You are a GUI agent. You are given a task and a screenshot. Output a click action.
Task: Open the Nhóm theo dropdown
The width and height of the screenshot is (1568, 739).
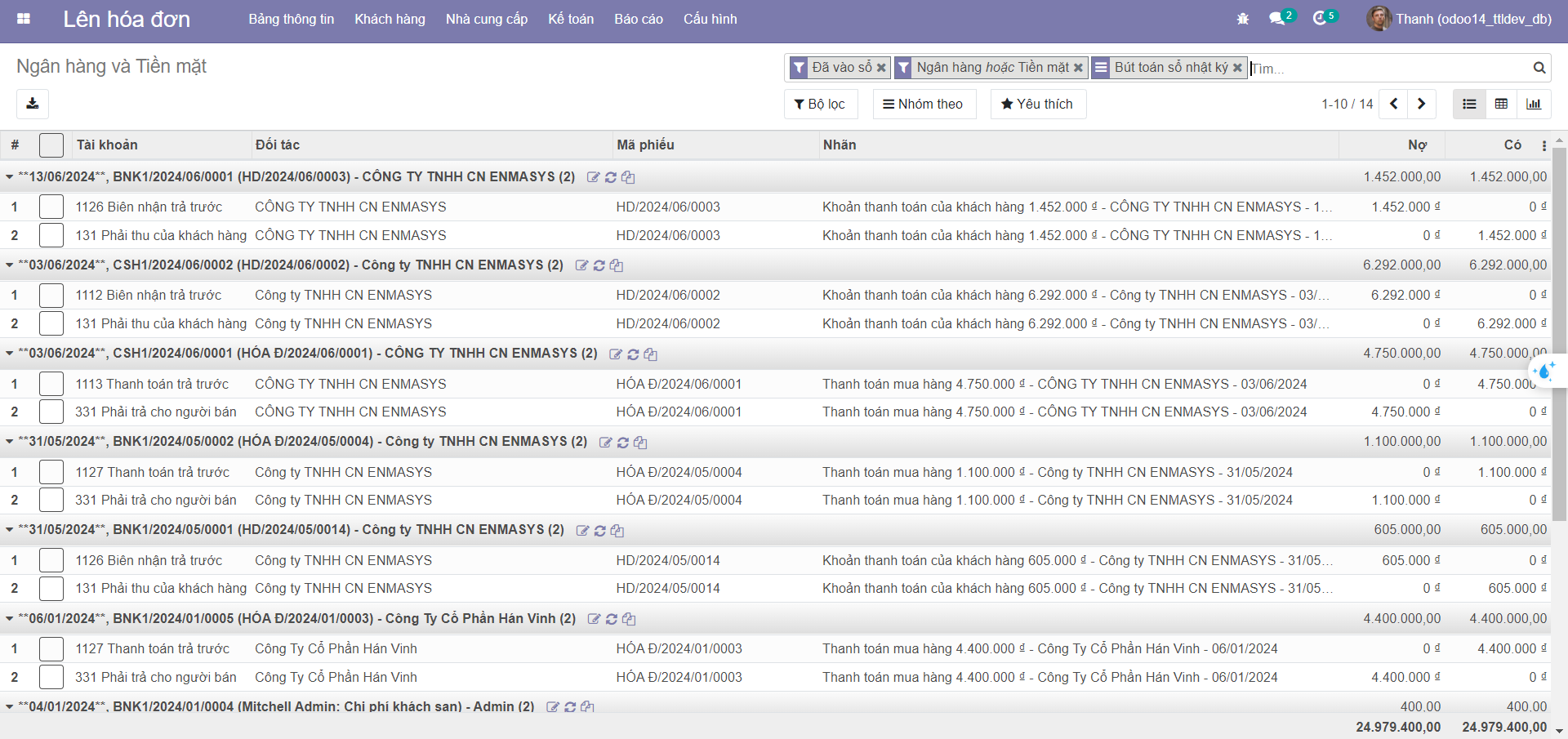924,104
